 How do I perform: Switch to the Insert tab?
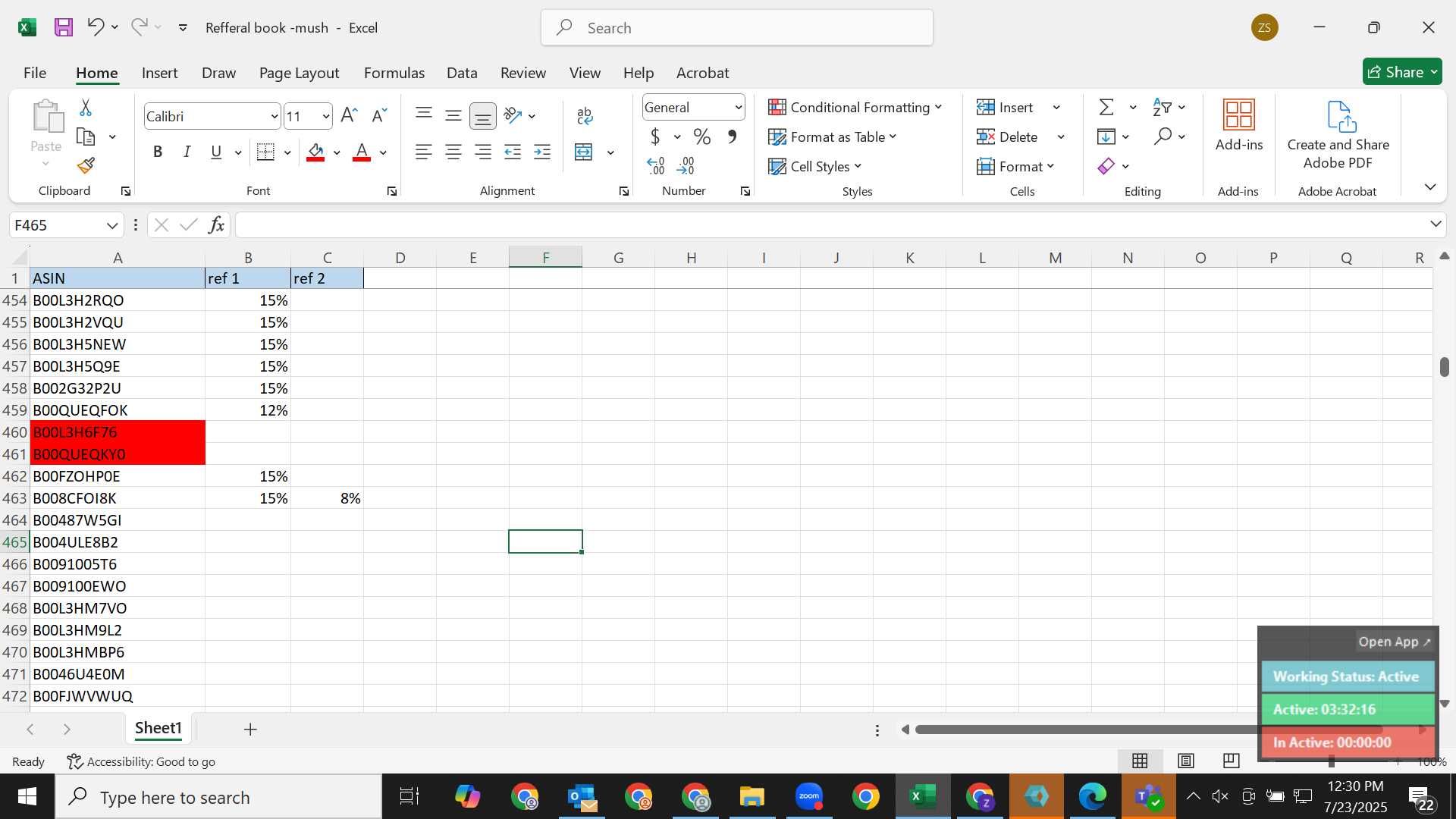(x=159, y=73)
